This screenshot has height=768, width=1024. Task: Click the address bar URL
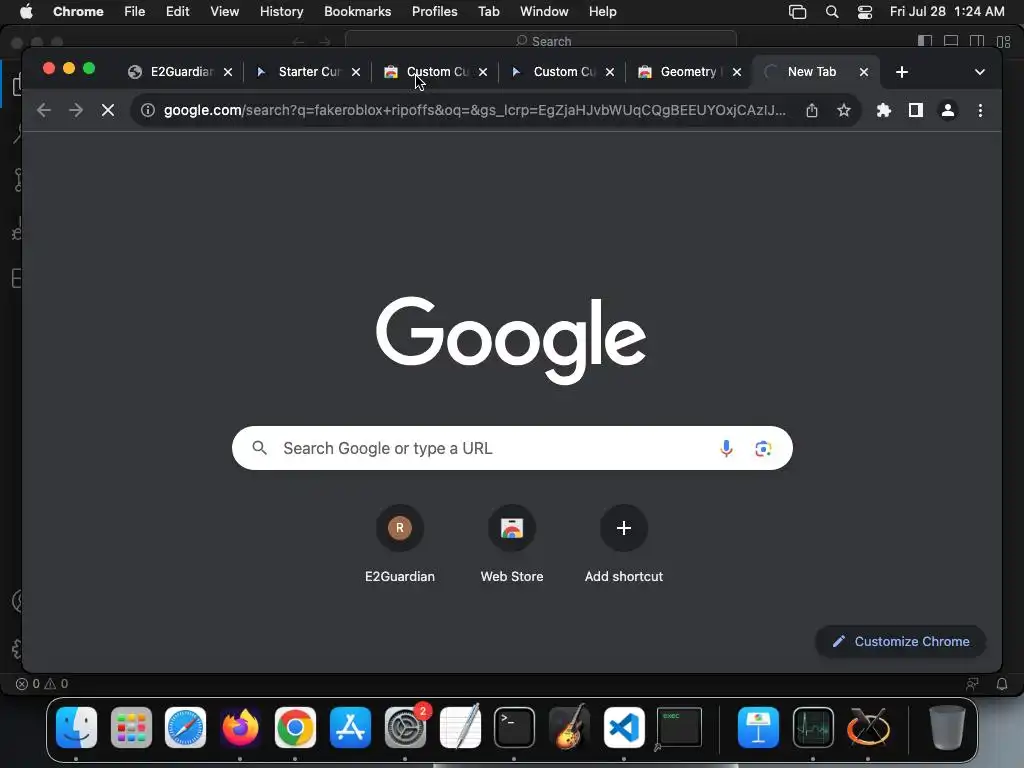(x=475, y=110)
